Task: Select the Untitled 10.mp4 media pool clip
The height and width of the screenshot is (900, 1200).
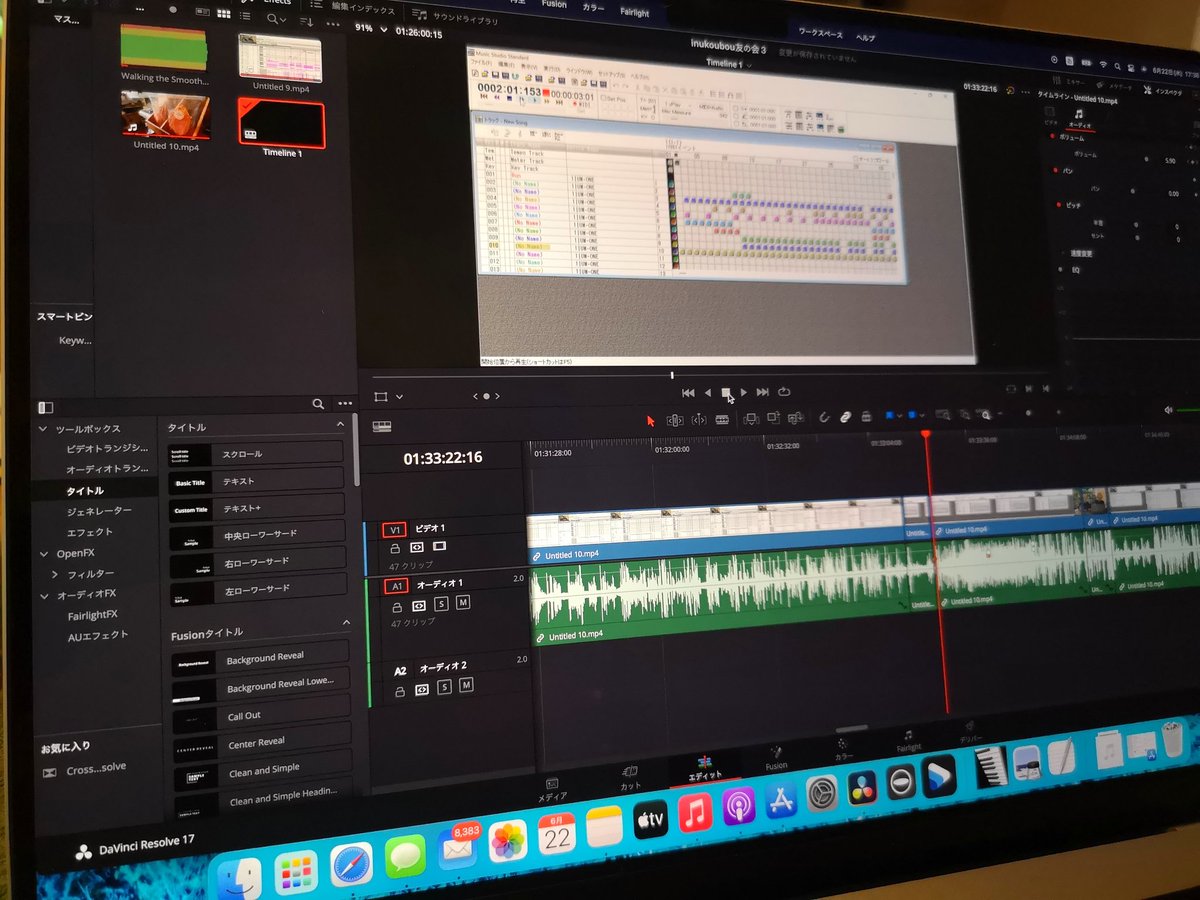Action: (x=165, y=114)
